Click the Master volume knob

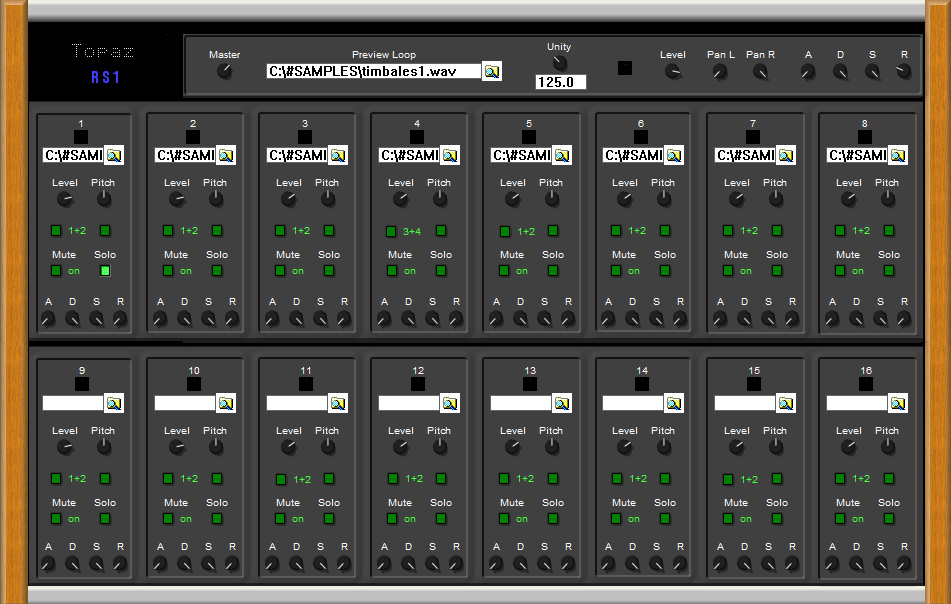[224, 71]
